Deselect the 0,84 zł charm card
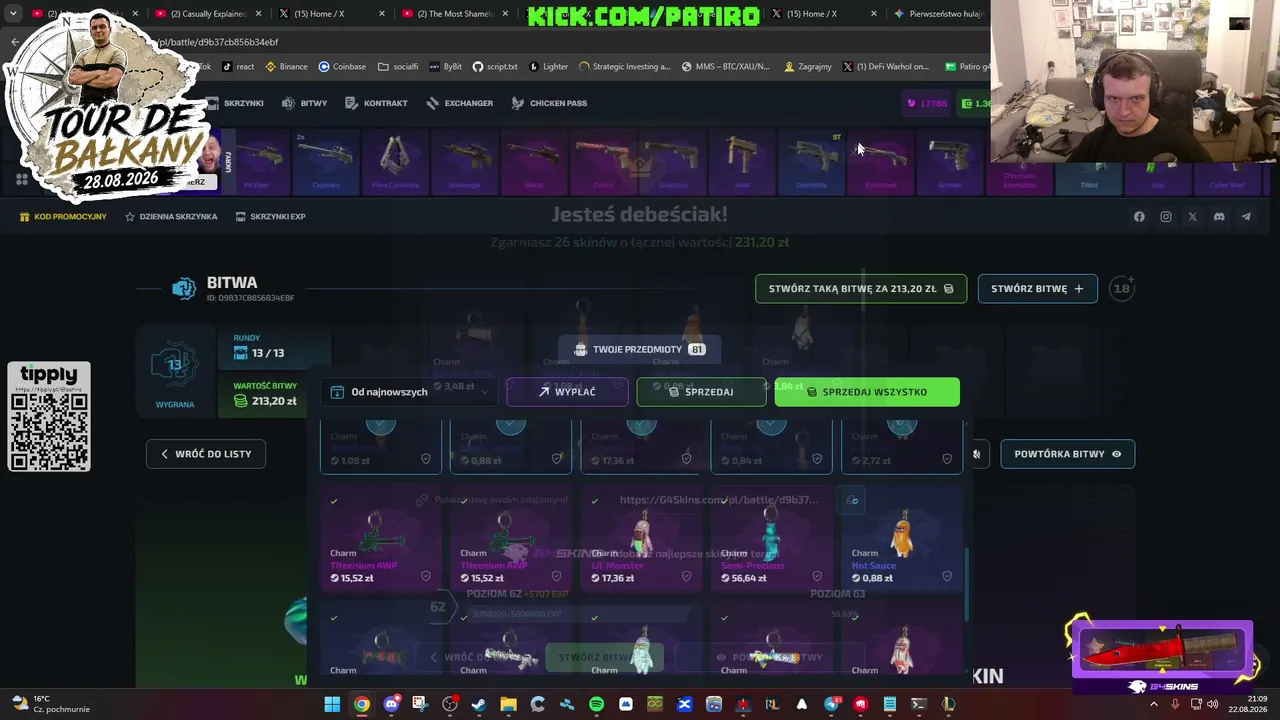 coord(772,447)
